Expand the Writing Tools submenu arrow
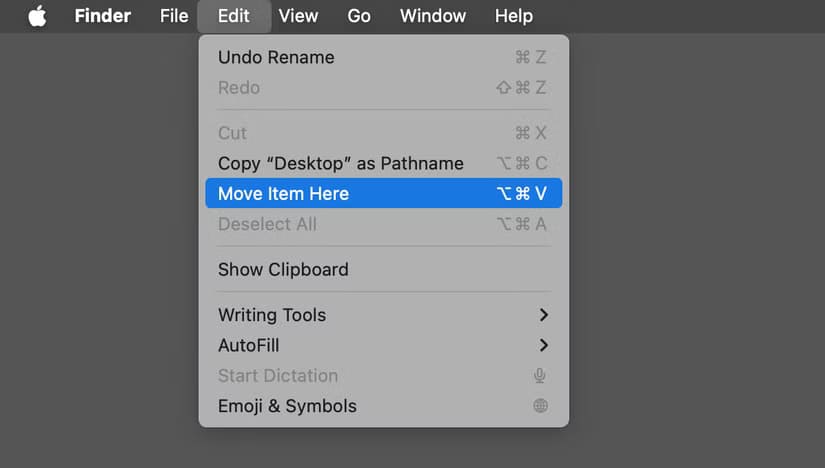Screen dimensions: 825x468 pos(544,315)
